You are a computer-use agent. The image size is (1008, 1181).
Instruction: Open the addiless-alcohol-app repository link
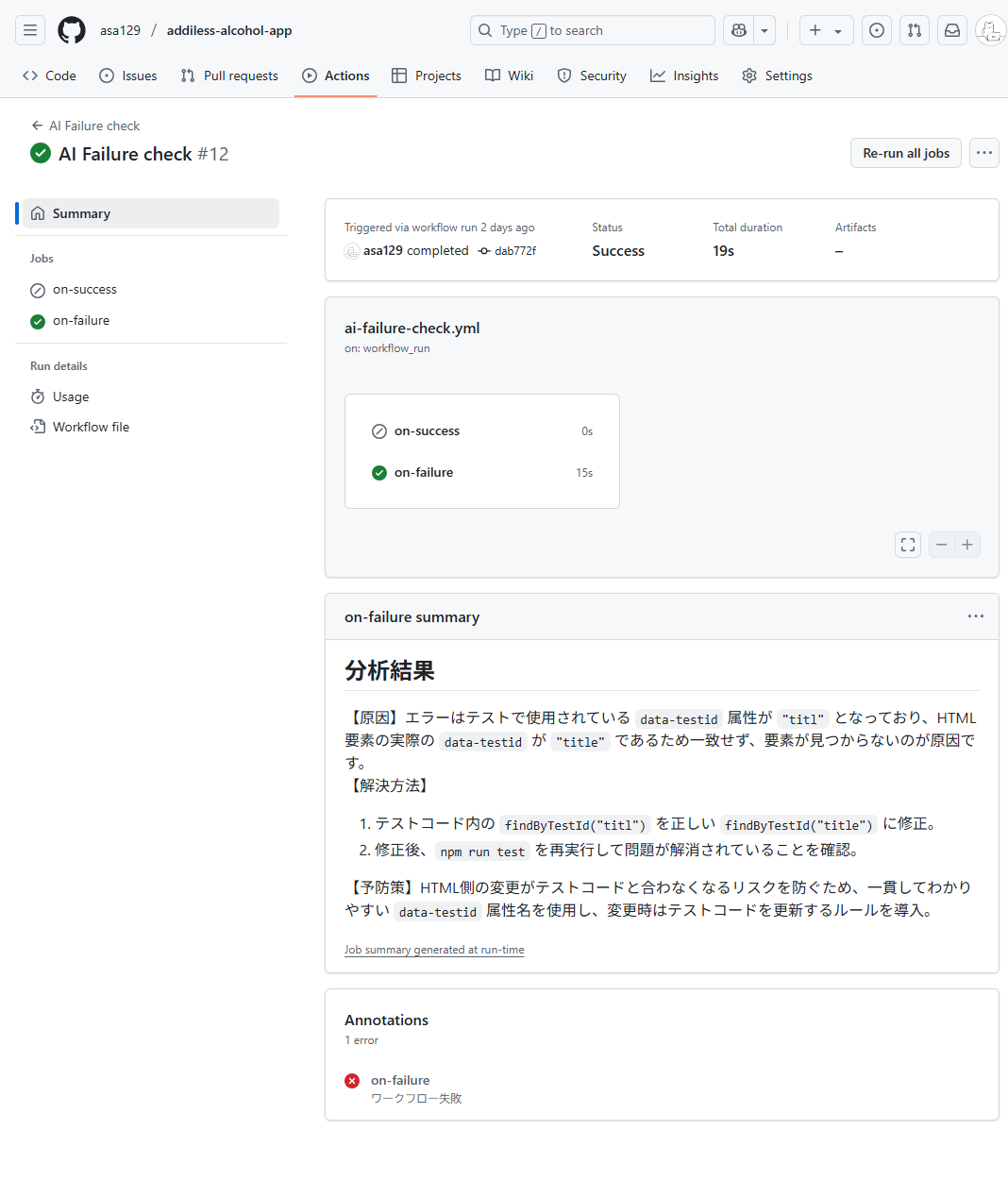(x=229, y=30)
